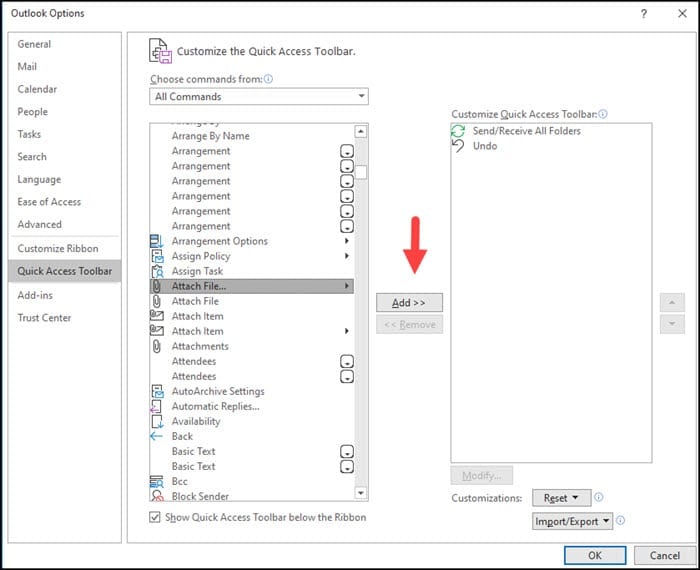Click the Block Sender icon

click(157, 496)
